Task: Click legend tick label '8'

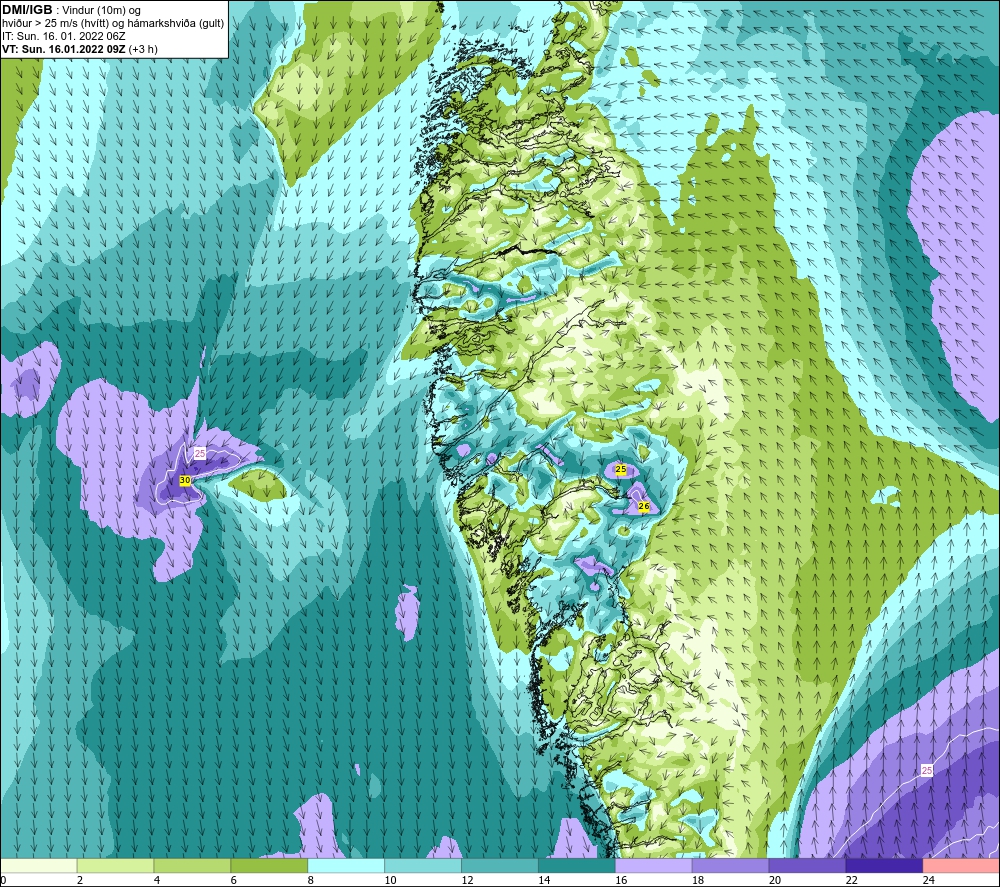Action: (311, 880)
